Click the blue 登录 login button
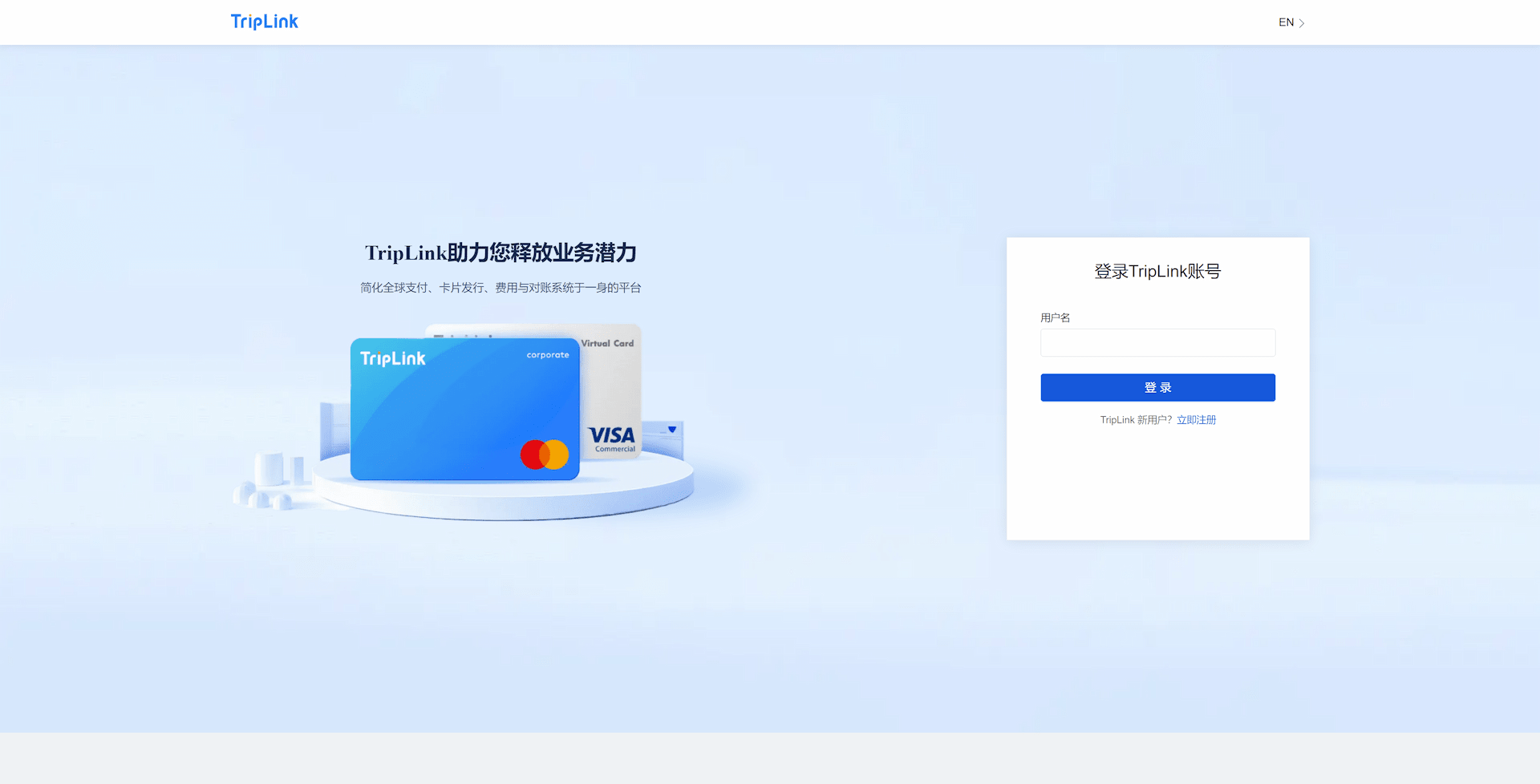 pos(1157,387)
